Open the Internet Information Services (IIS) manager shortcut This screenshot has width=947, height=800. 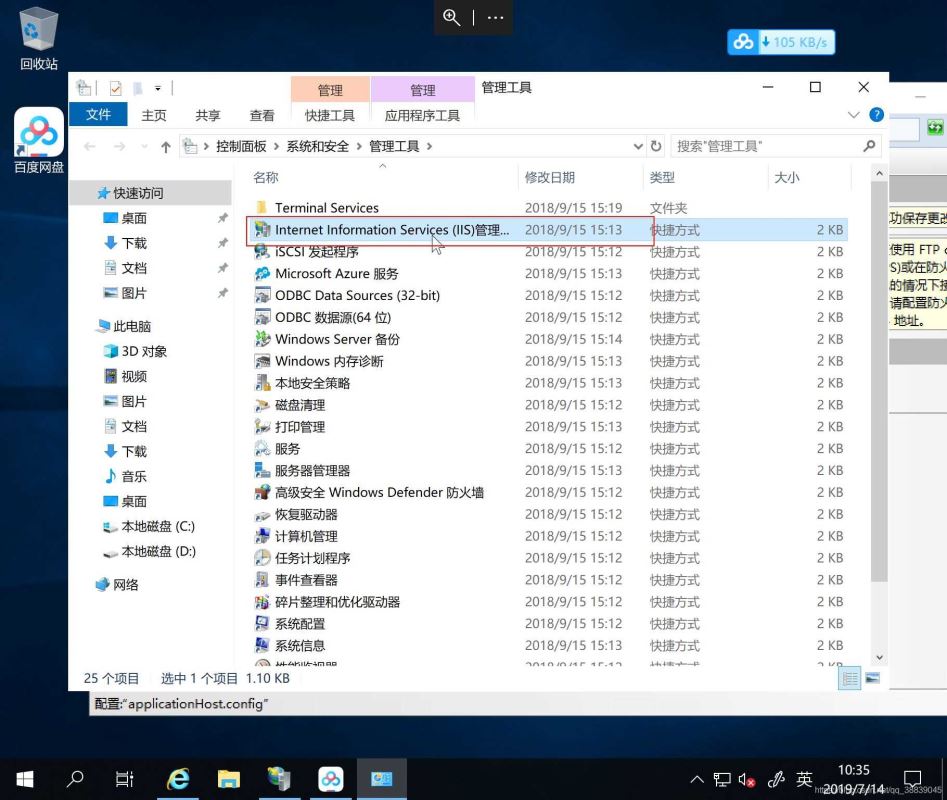tap(391, 230)
